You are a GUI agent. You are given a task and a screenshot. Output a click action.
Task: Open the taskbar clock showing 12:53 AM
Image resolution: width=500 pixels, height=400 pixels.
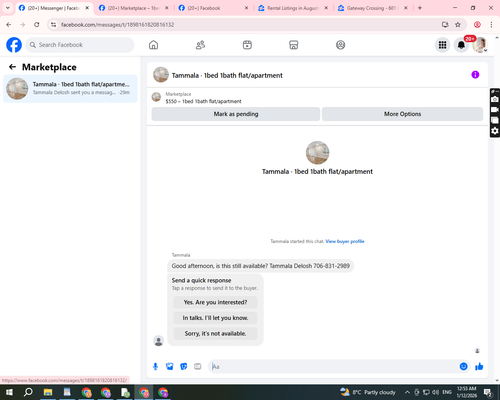[x=467, y=392]
